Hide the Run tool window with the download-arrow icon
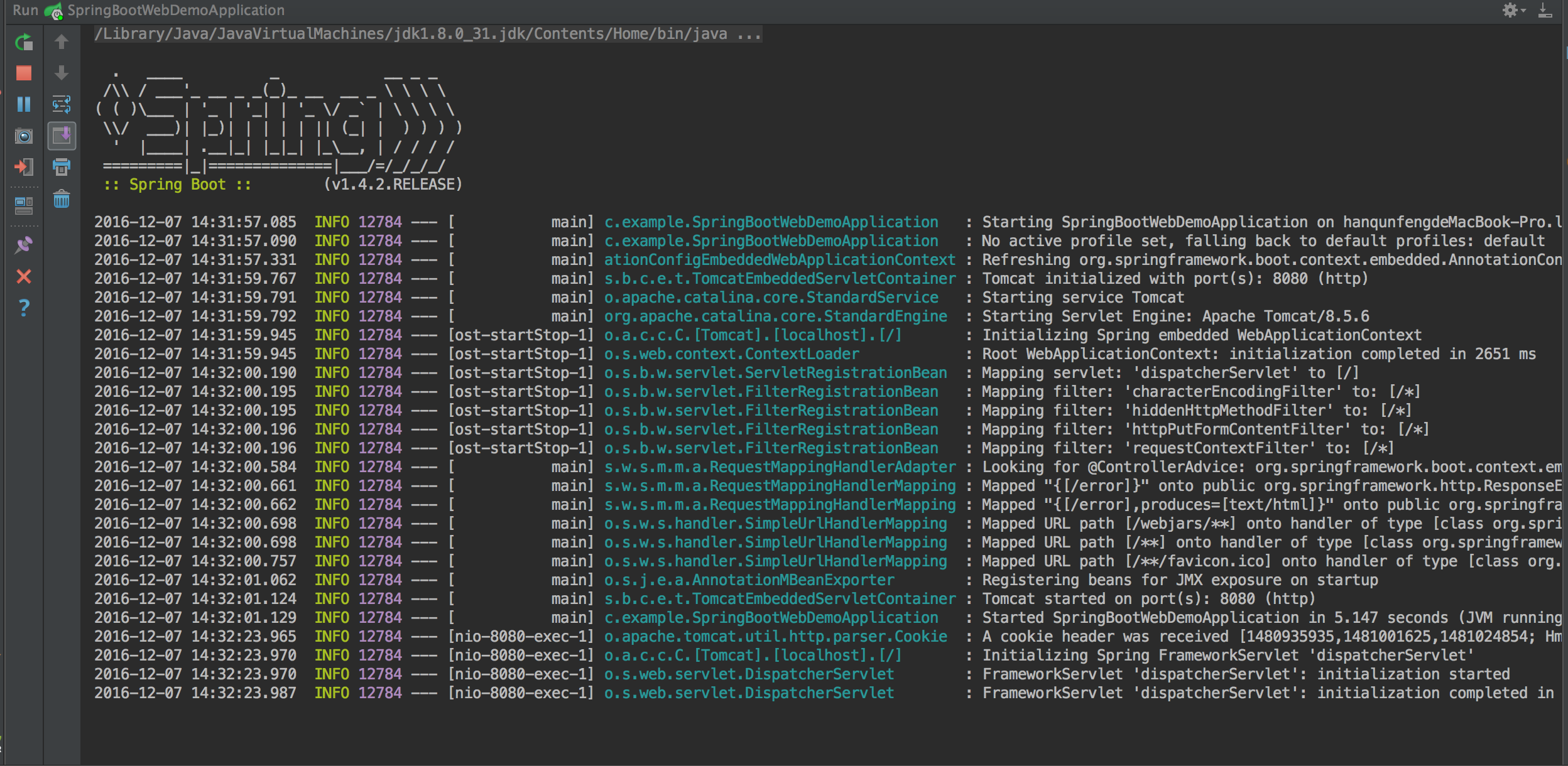 tap(1545, 10)
